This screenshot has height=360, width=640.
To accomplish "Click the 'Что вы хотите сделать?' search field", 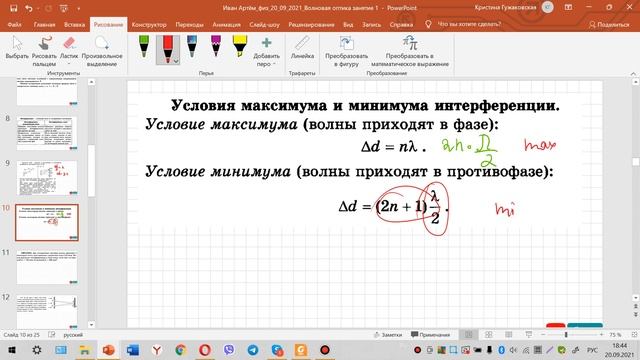I will pos(469,24).
